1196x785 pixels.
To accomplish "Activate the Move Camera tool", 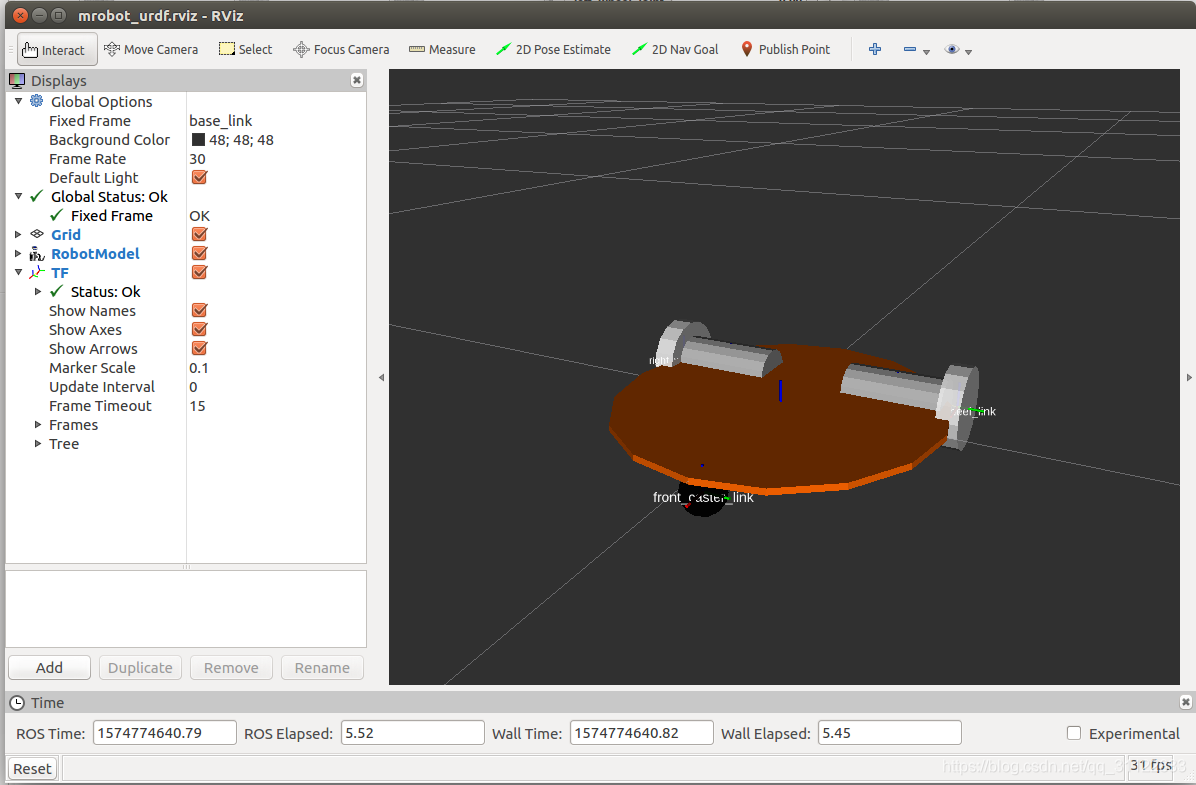I will tap(151, 50).
